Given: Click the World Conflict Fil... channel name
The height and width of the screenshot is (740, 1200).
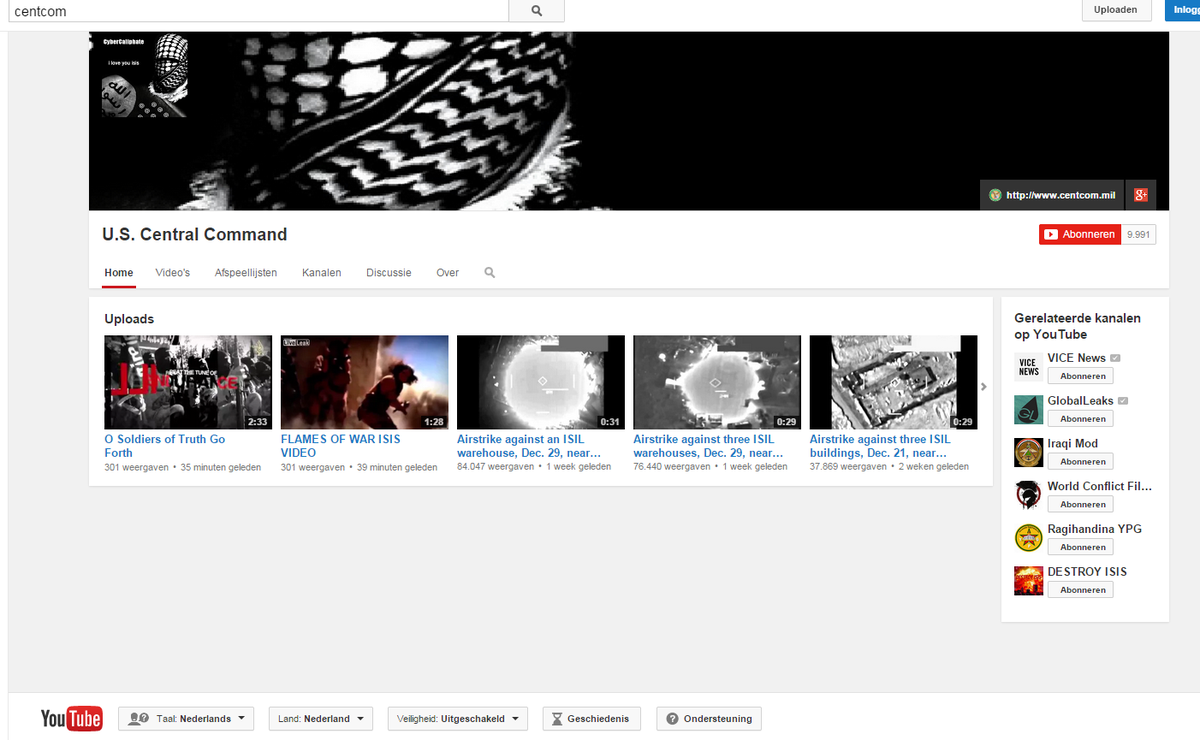Looking at the screenshot, I should [1099, 487].
